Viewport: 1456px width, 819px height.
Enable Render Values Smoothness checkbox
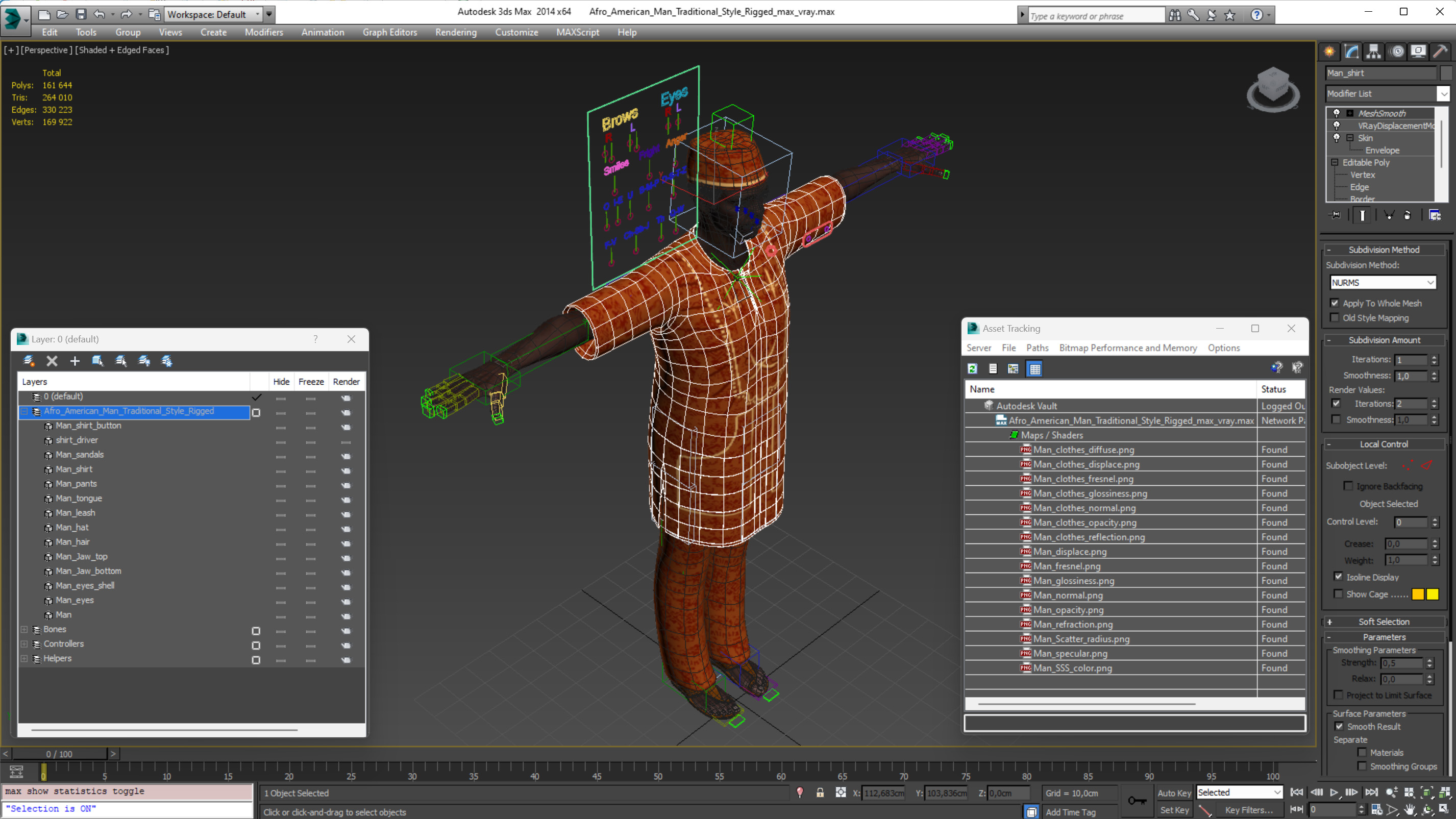click(1336, 419)
